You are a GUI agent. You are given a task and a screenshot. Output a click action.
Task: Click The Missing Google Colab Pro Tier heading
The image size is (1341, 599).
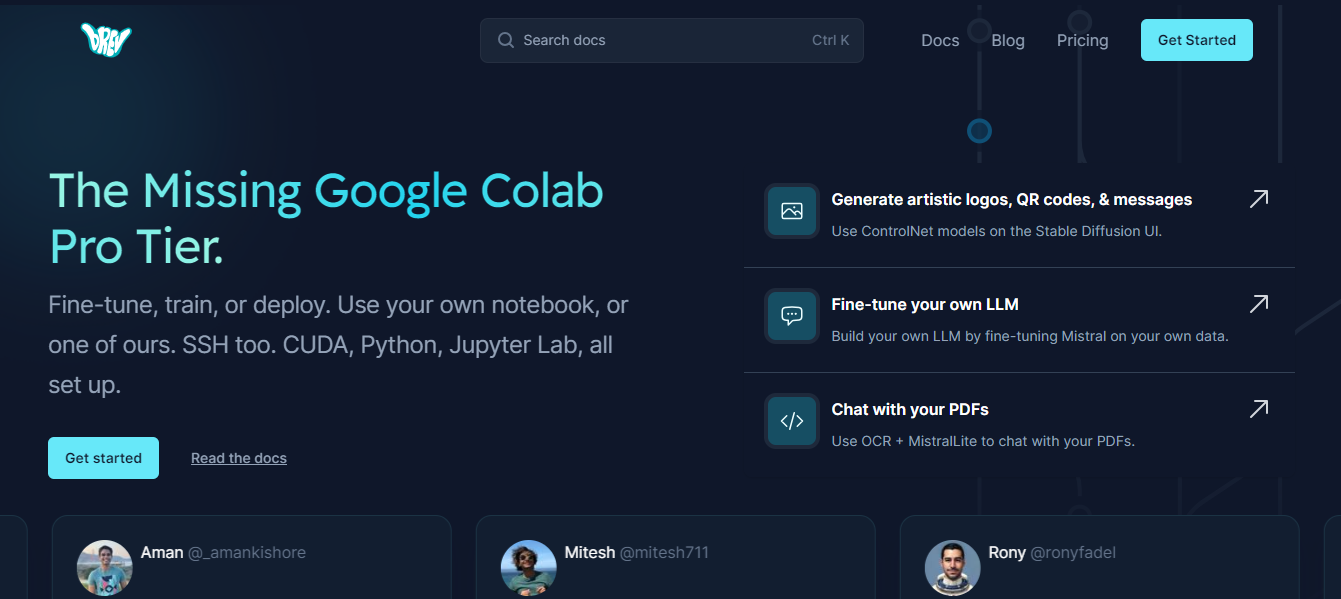(326, 219)
